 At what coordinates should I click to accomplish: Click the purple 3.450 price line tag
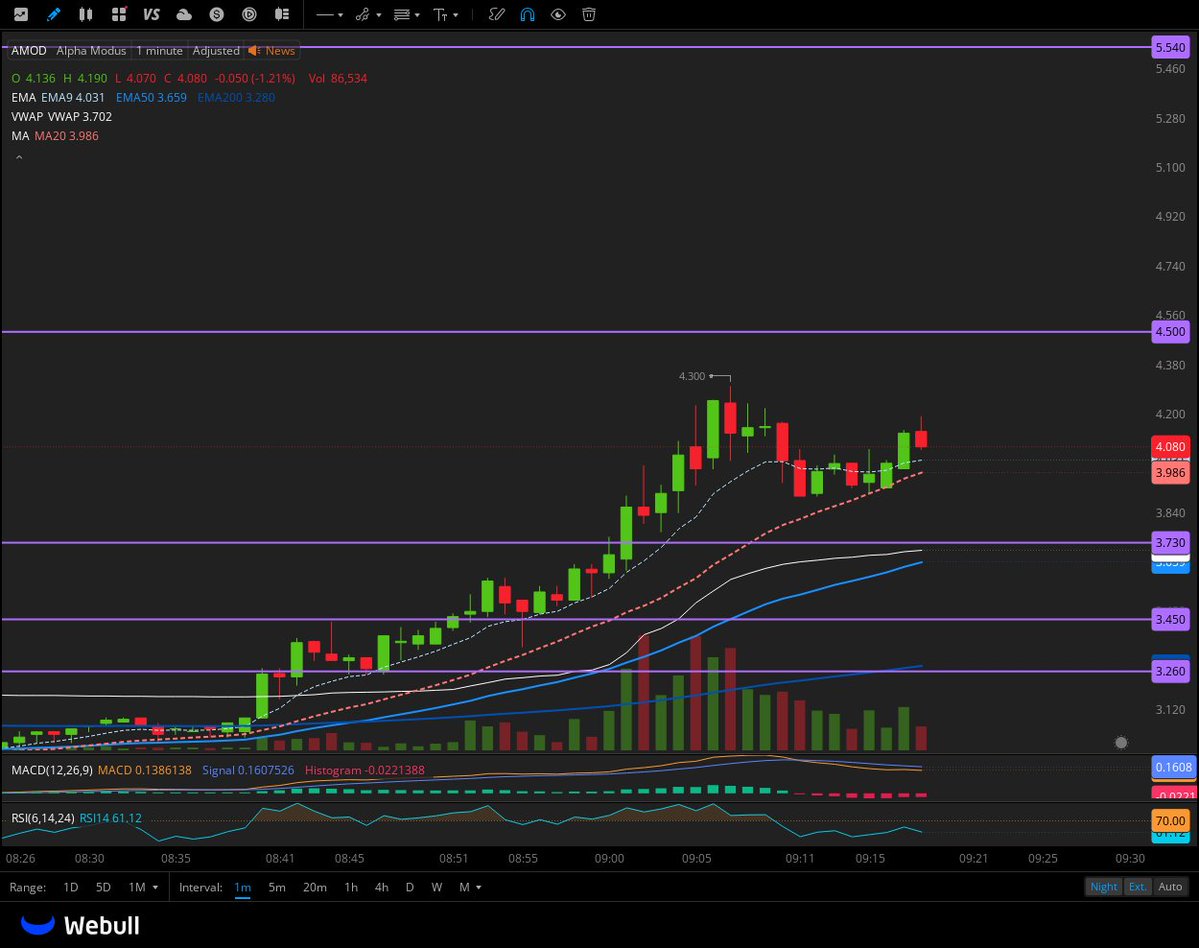click(1170, 619)
